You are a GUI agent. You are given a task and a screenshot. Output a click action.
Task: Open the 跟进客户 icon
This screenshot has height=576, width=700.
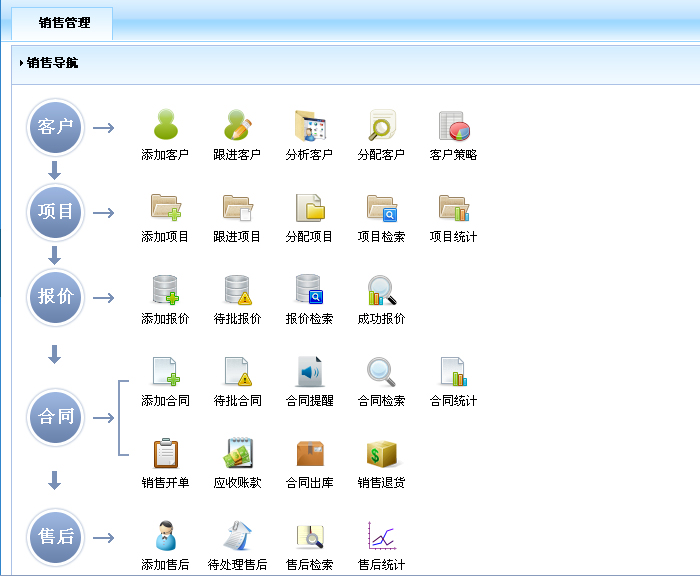tap(237, 125)
